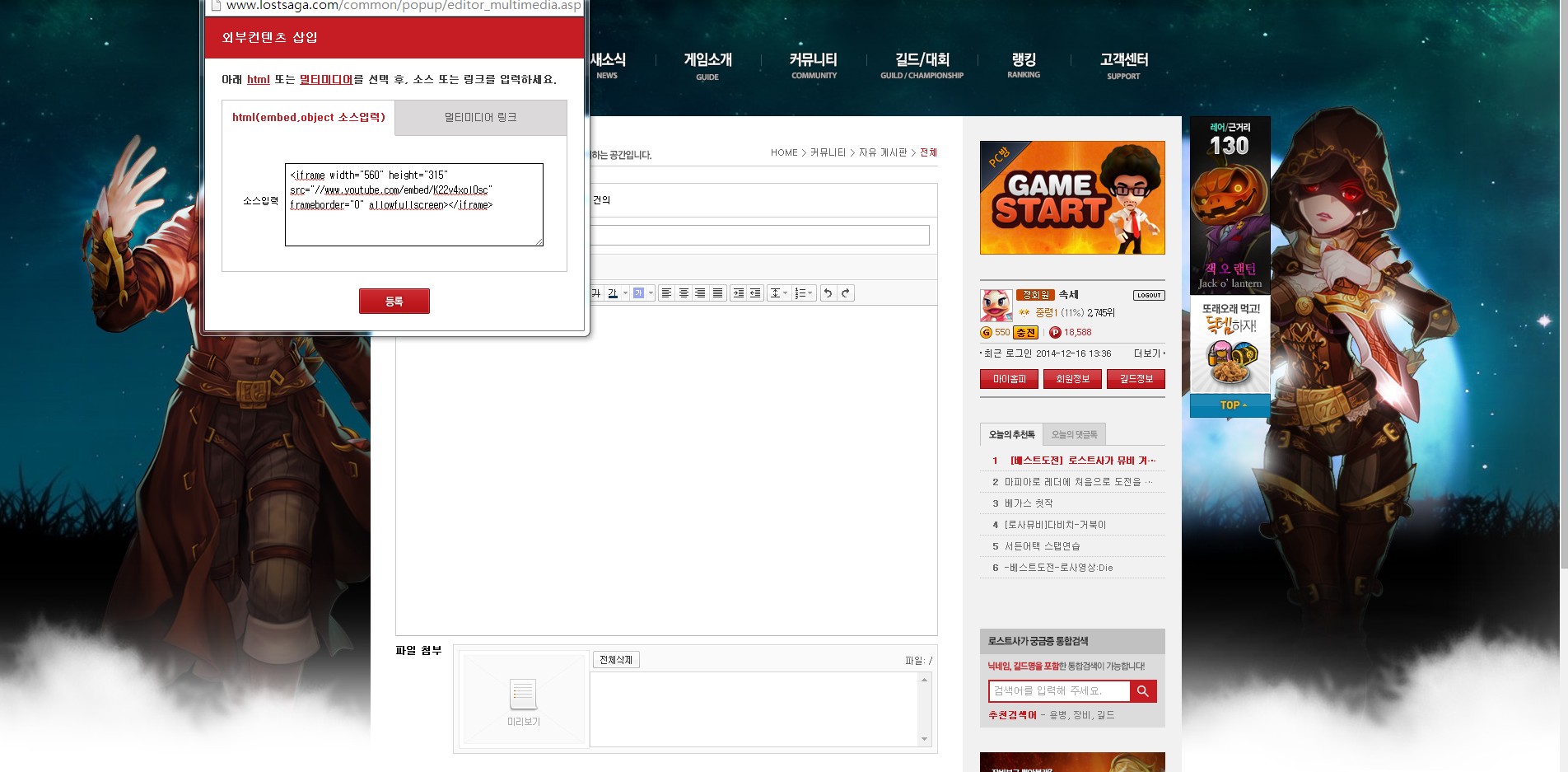The image size is (1568, 772).
Task: Click the duck avatar profile picture
Action: tap(996, 306)
